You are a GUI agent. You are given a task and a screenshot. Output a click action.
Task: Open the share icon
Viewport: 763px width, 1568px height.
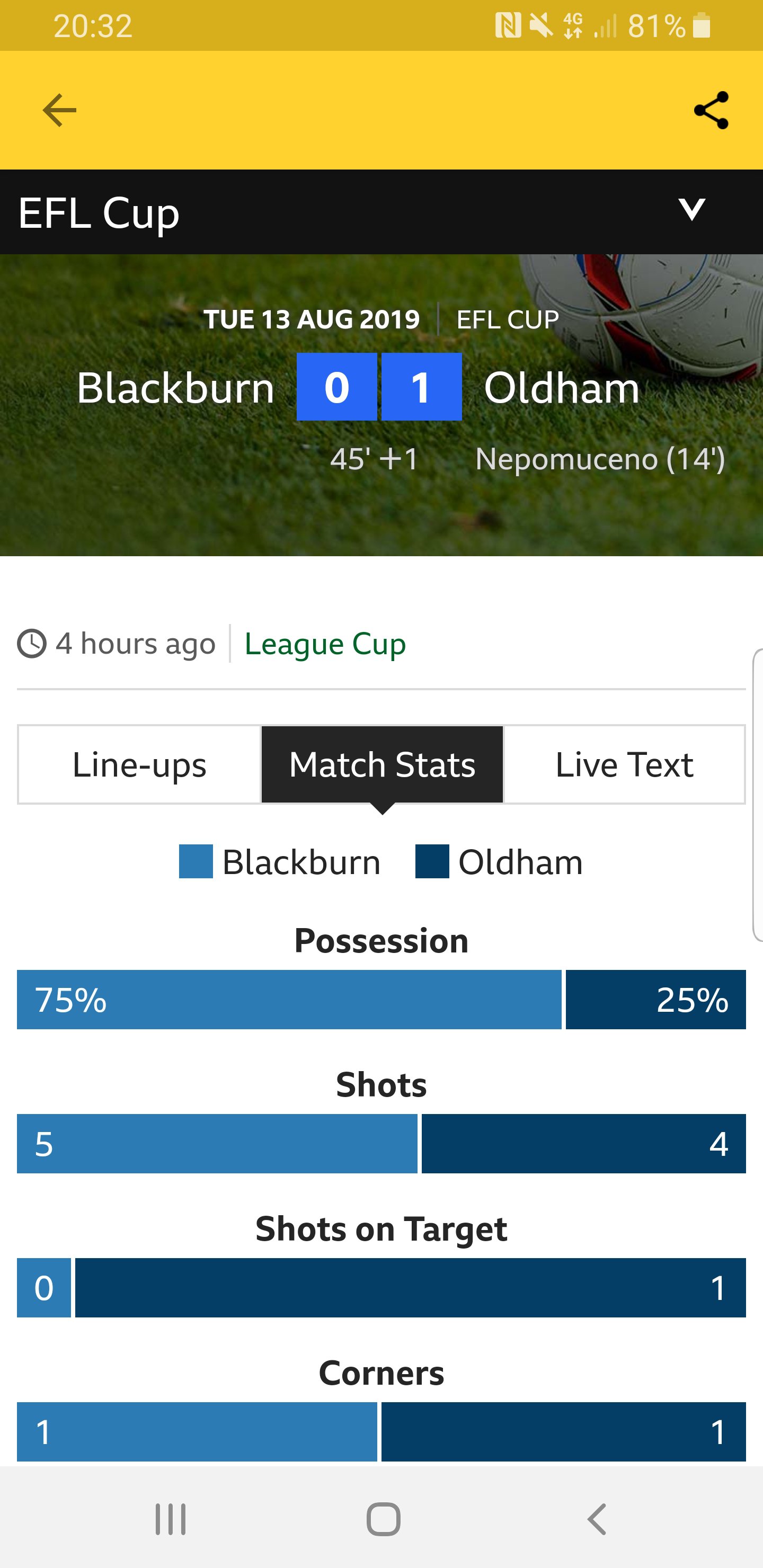[711, 110]
